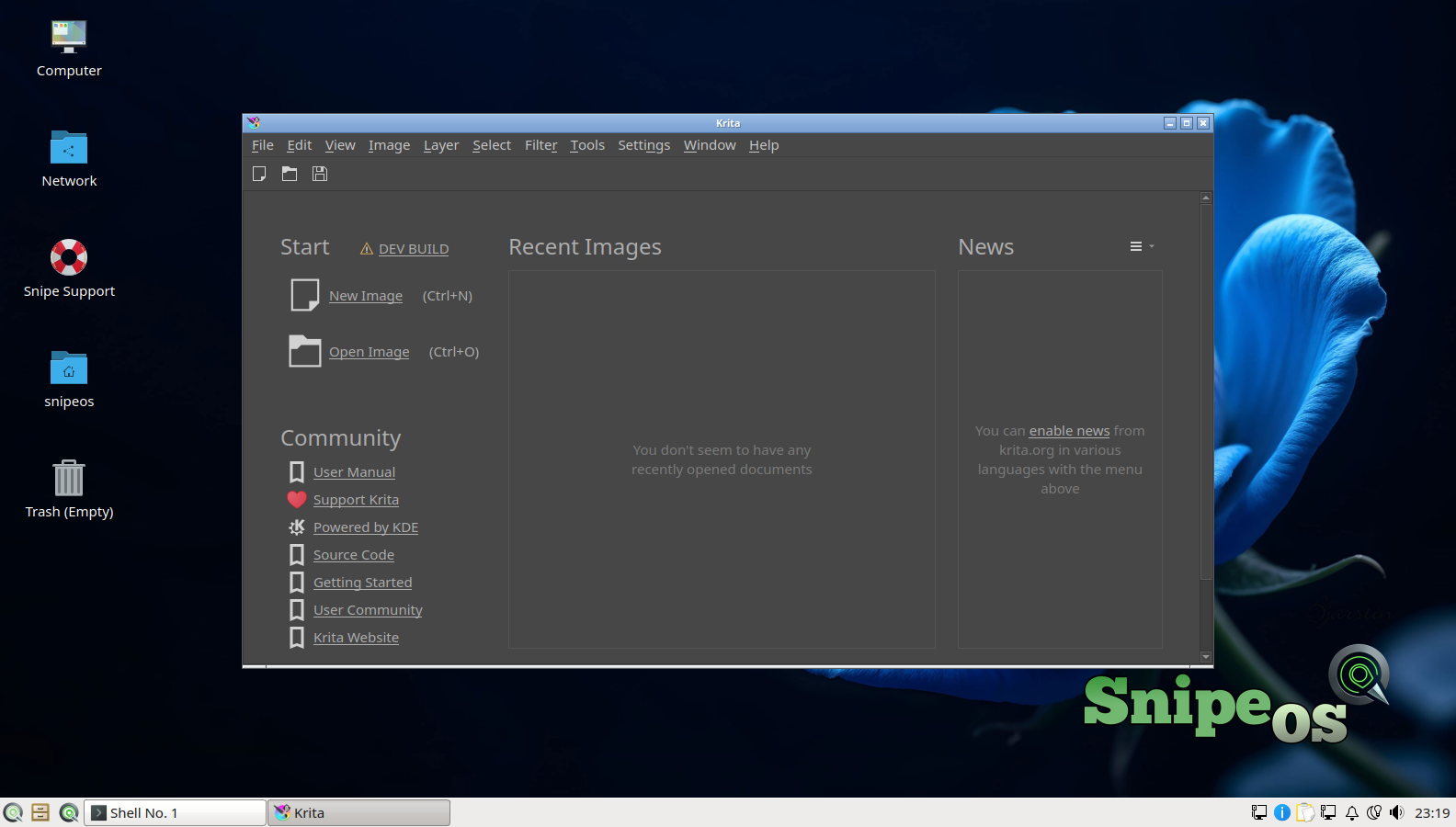Visit the User Community link
The image size is (1456, 827).
click(368, 610)
